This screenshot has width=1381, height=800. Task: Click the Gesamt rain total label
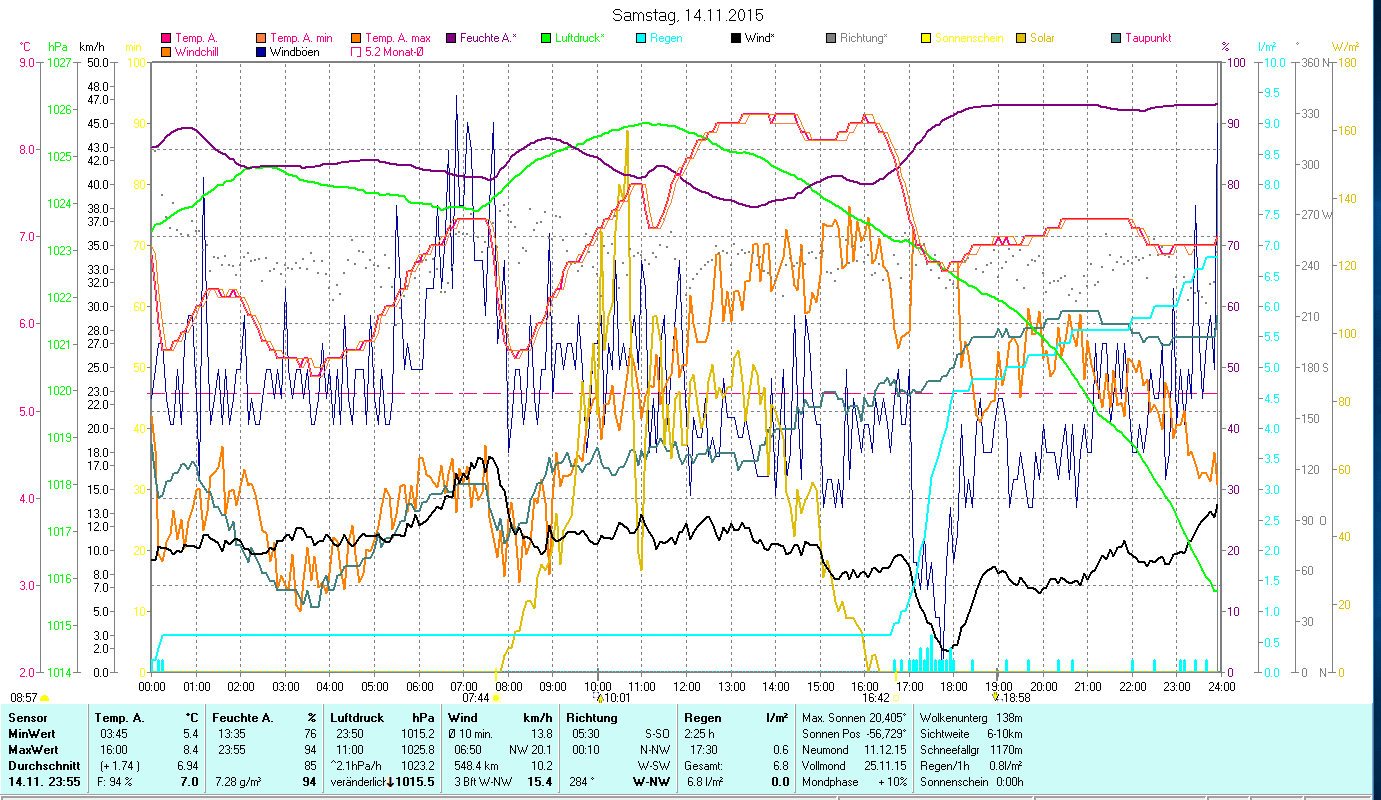coord(704,765)
